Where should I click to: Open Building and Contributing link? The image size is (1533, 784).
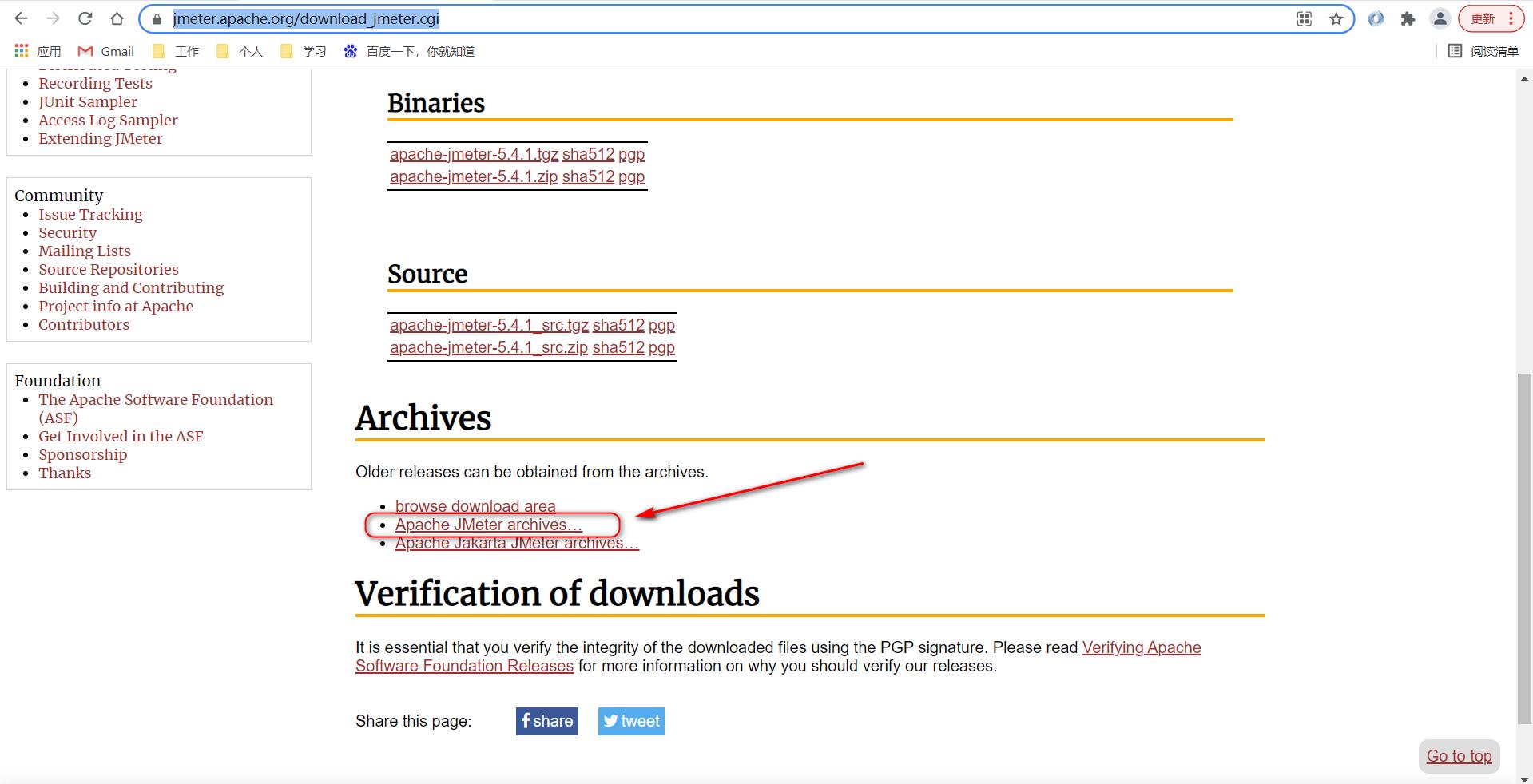(131, 287)
